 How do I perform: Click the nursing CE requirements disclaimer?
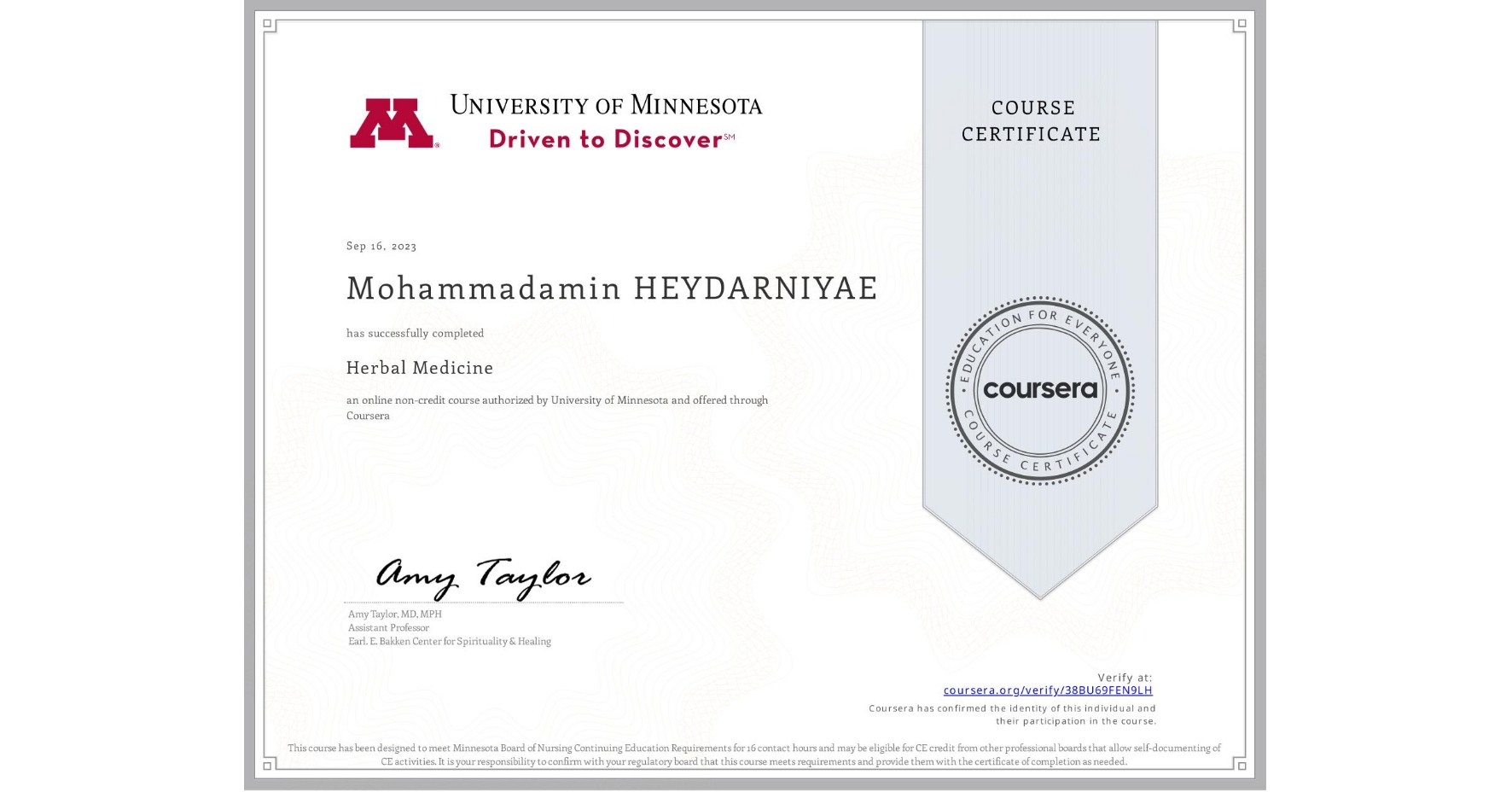point(756,754)
